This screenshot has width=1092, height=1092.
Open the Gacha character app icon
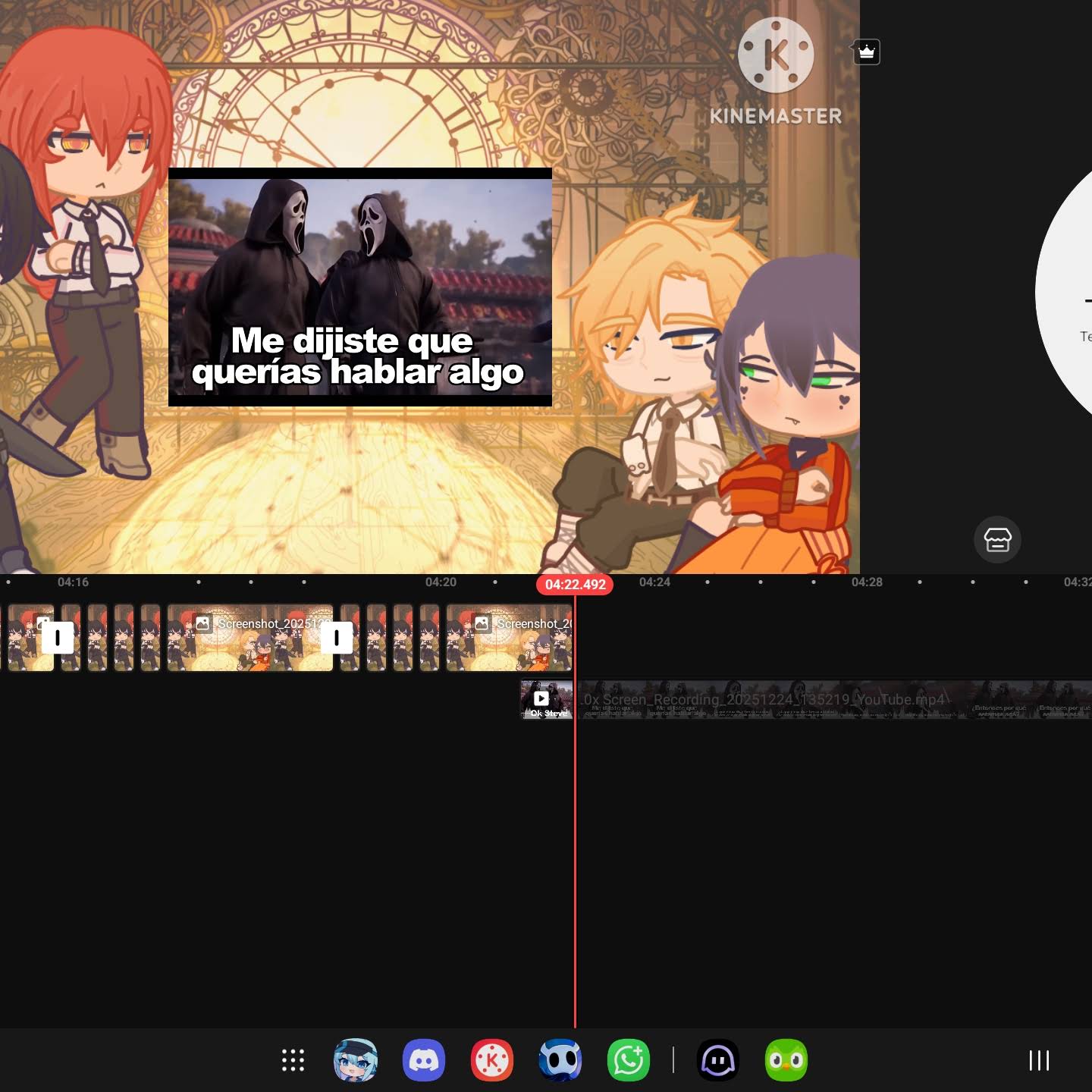tap(355, 1060)
